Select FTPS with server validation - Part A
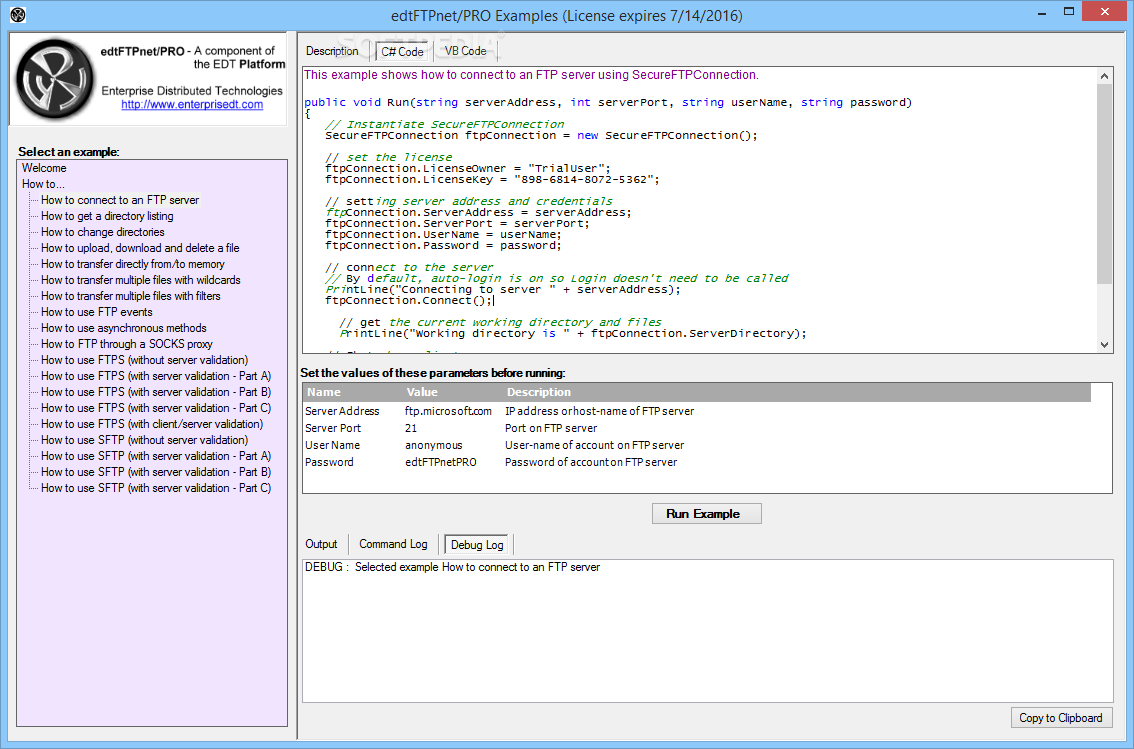The width and height of the screenshot is (1134, 749). tap(156, 376)
